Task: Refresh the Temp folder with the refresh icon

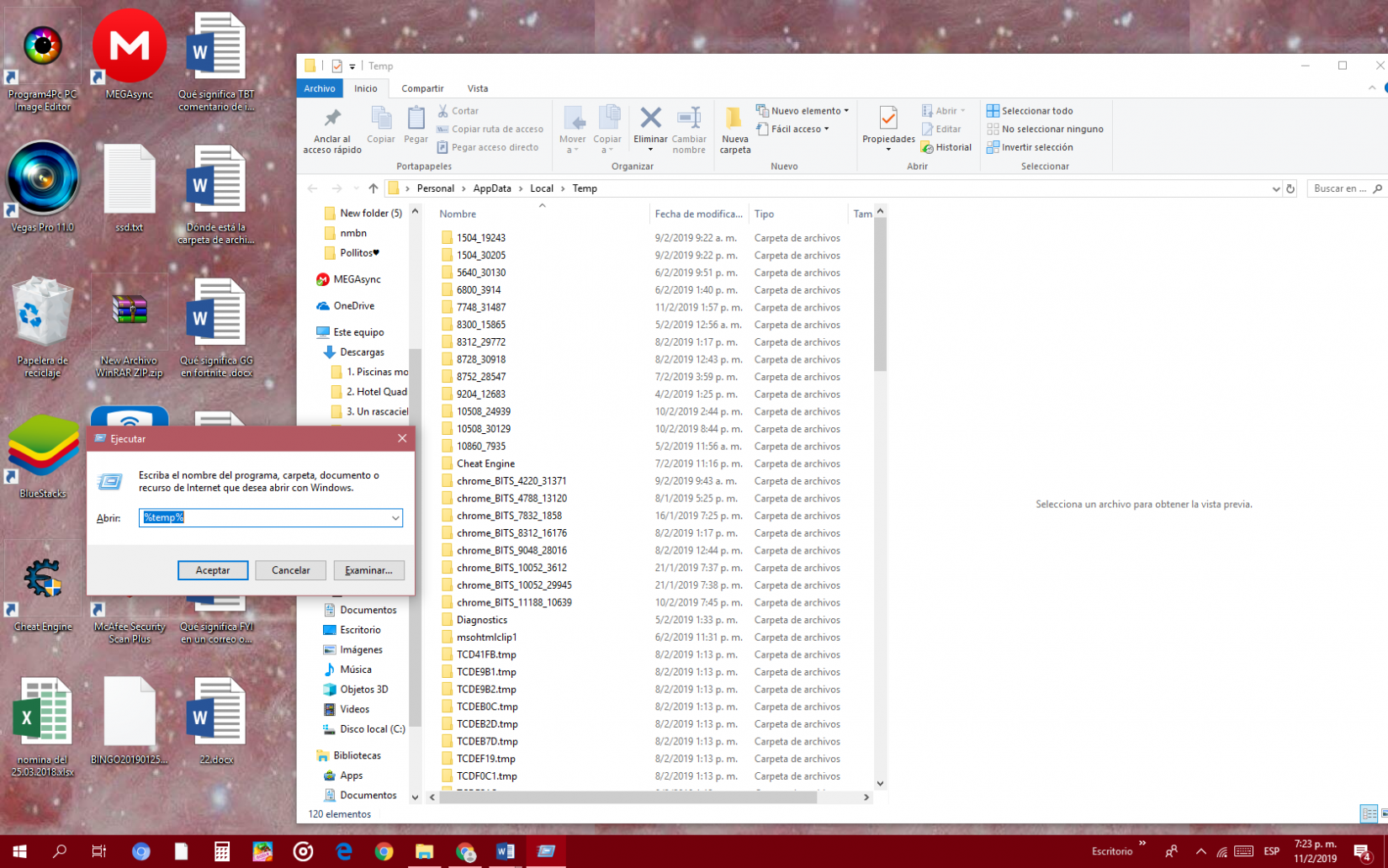Action: (1290, 188)
